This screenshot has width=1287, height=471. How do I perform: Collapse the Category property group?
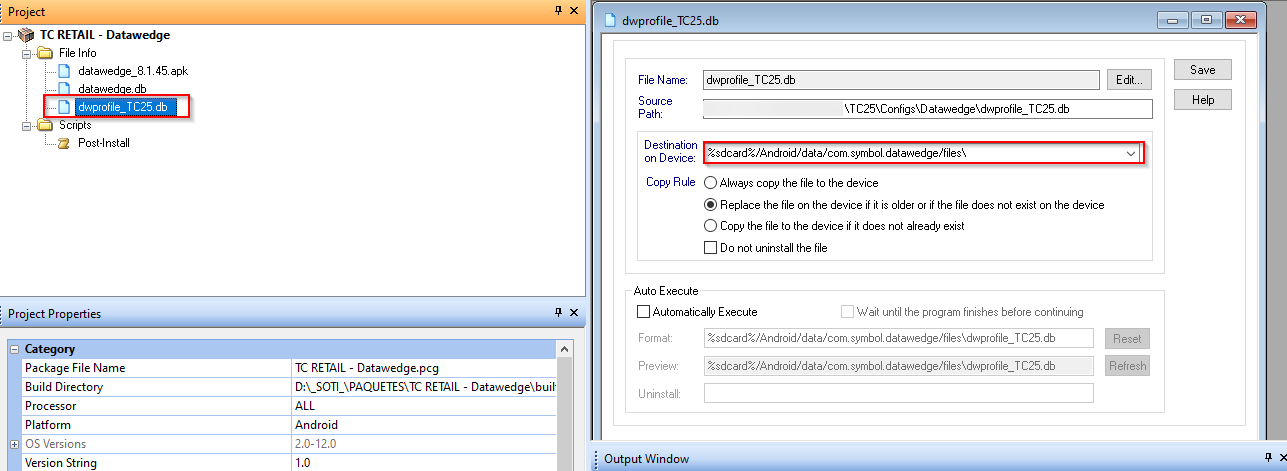point(14,349)
